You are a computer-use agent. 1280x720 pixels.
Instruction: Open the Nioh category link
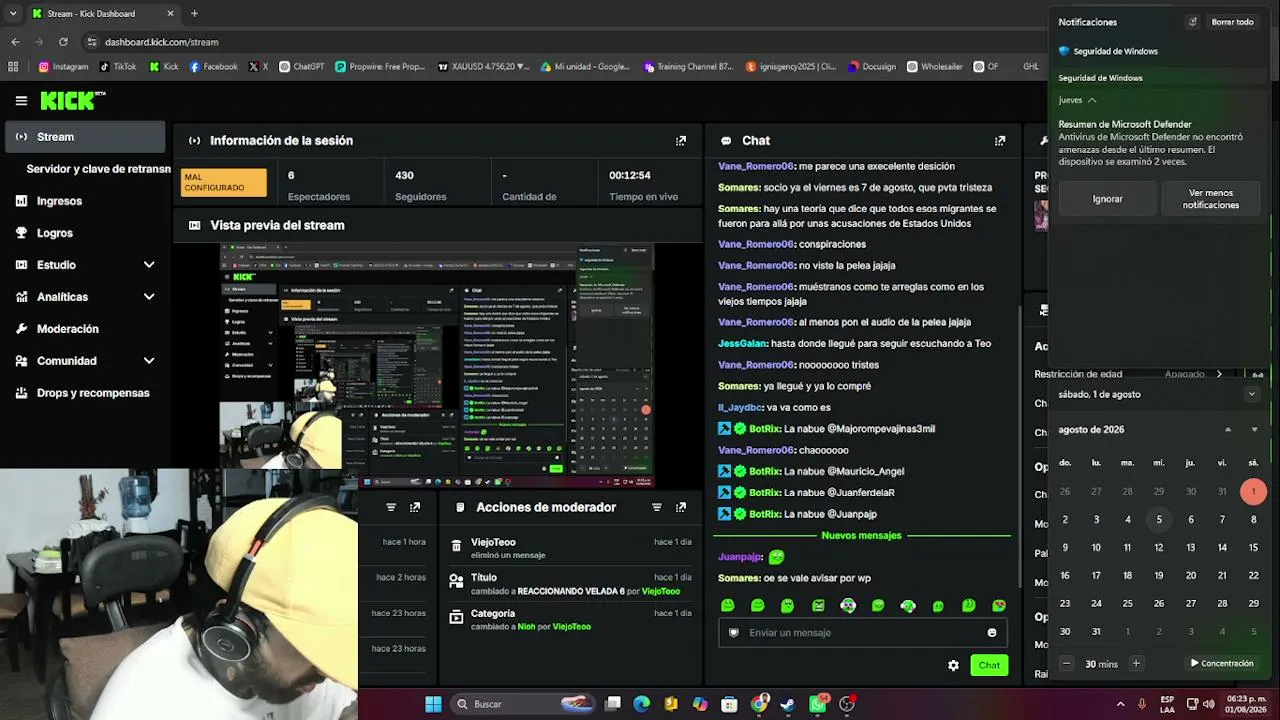click(527, 627)
